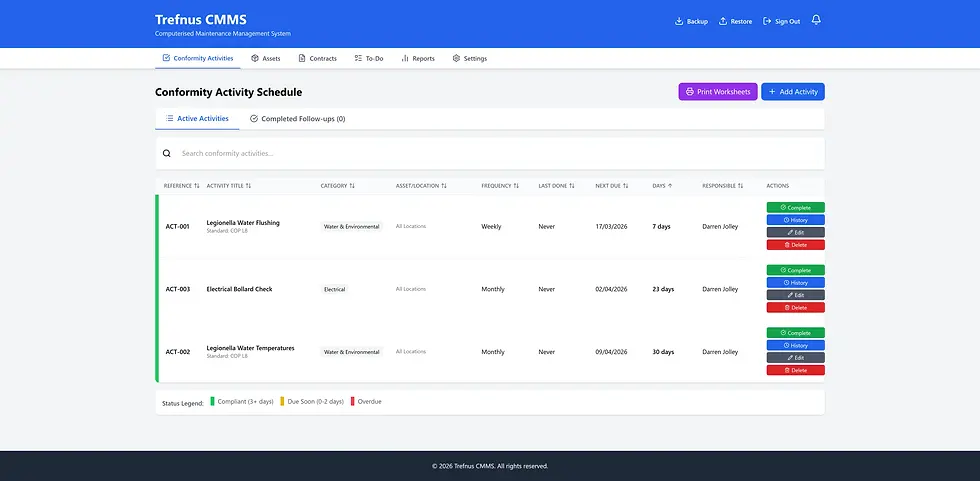Screen dimensions: 980x481
Task: Click the document icon beside Contracts
Action: (x=302, y=58)
